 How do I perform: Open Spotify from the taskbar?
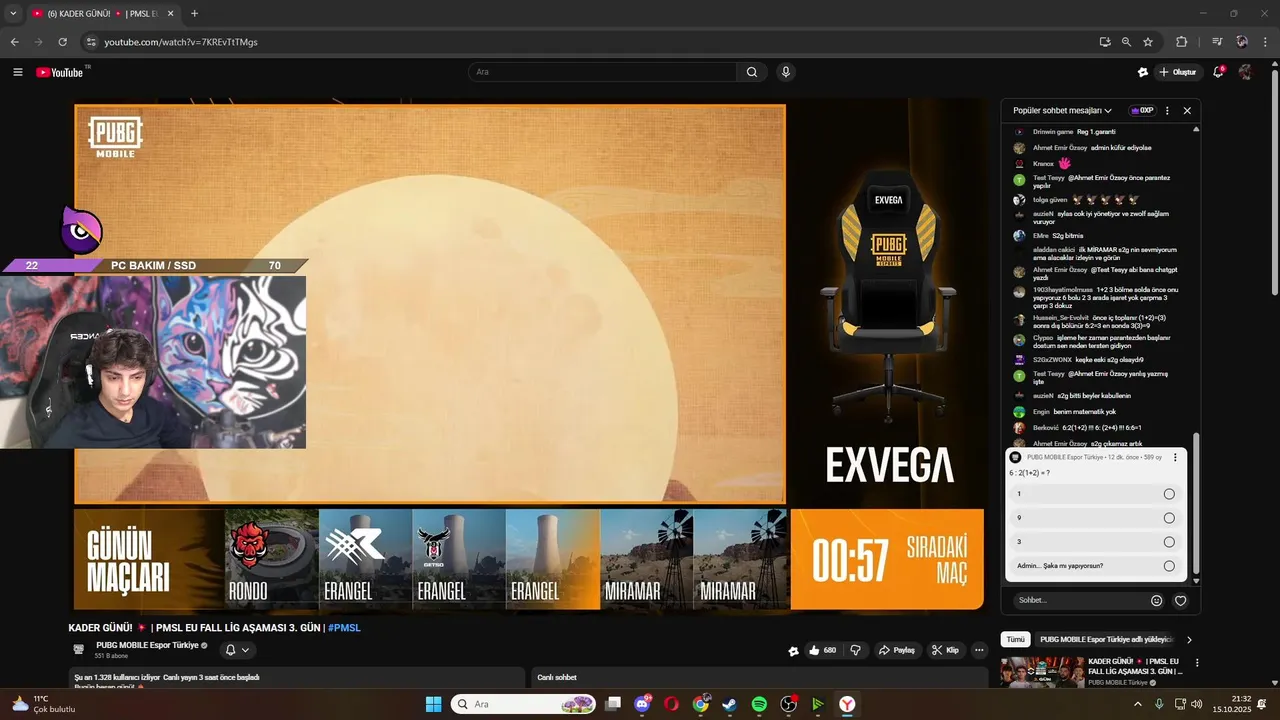(x=759, y=704)
